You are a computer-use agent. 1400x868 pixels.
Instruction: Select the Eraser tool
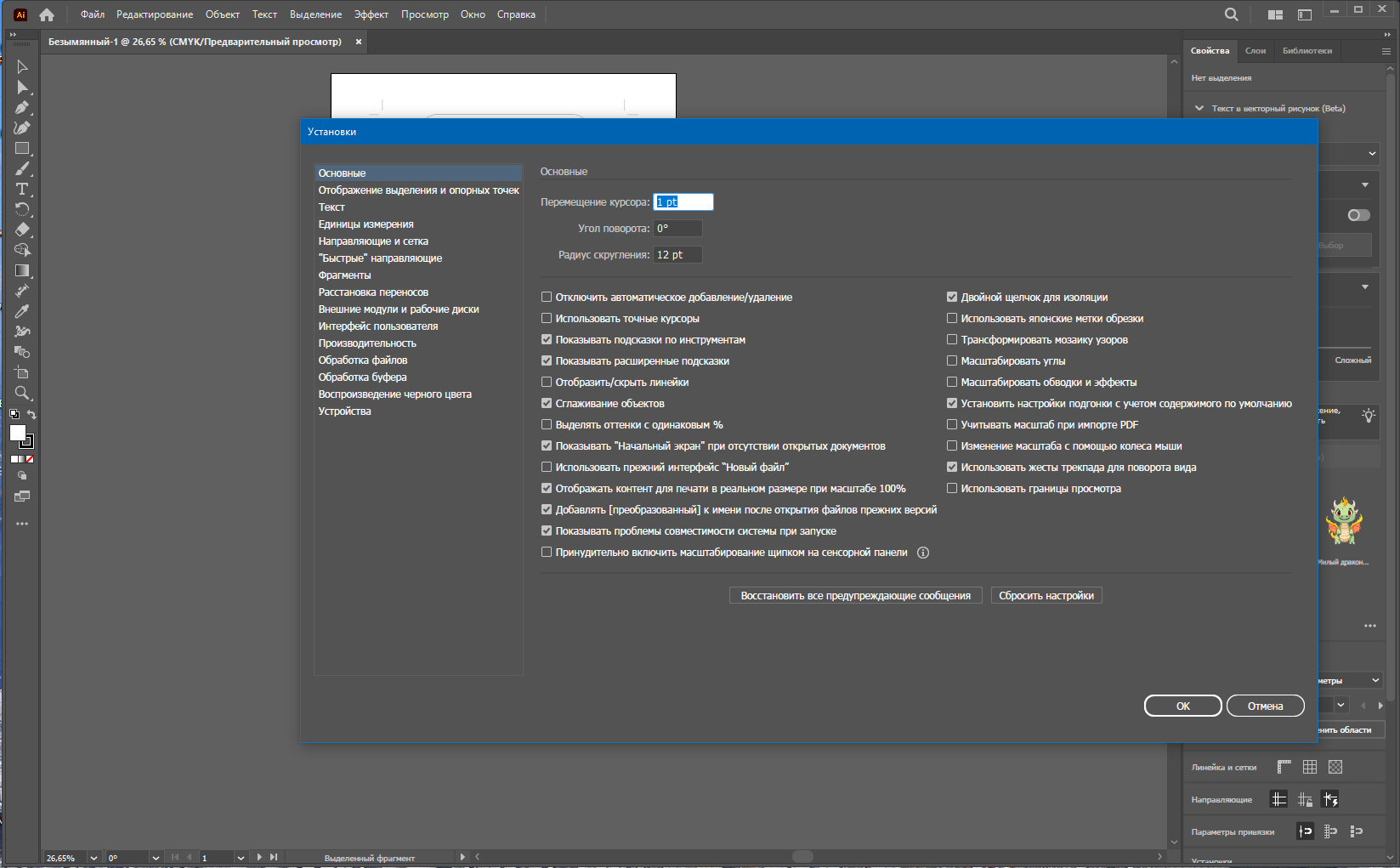click(x=22, y=230)
